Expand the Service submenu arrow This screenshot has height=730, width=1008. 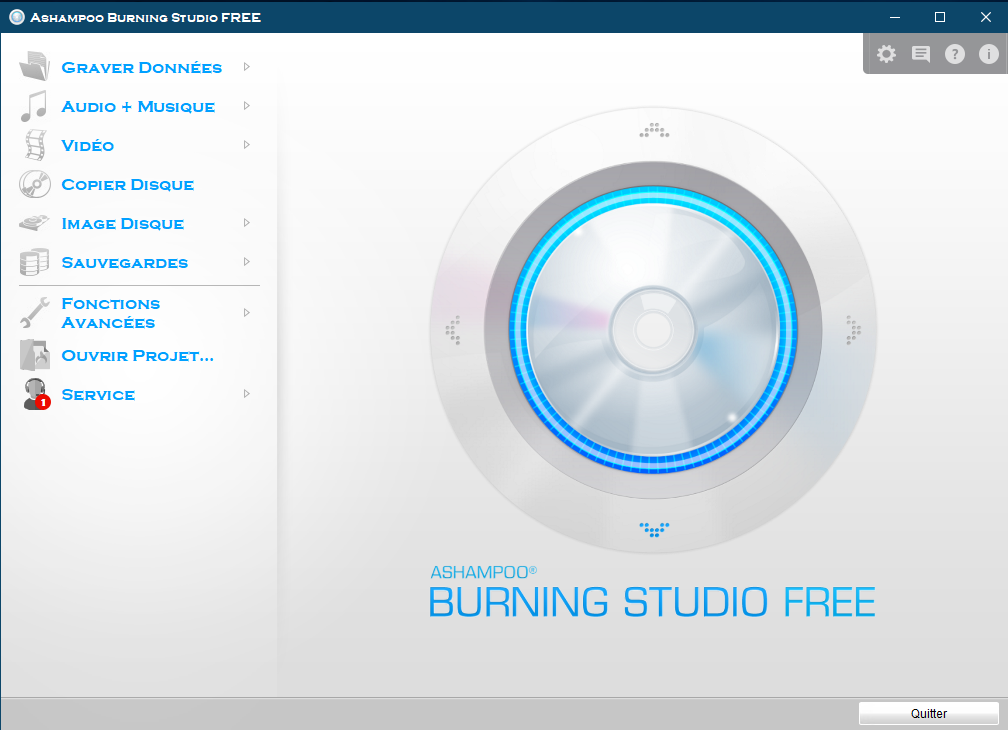[x=246, y=394]
